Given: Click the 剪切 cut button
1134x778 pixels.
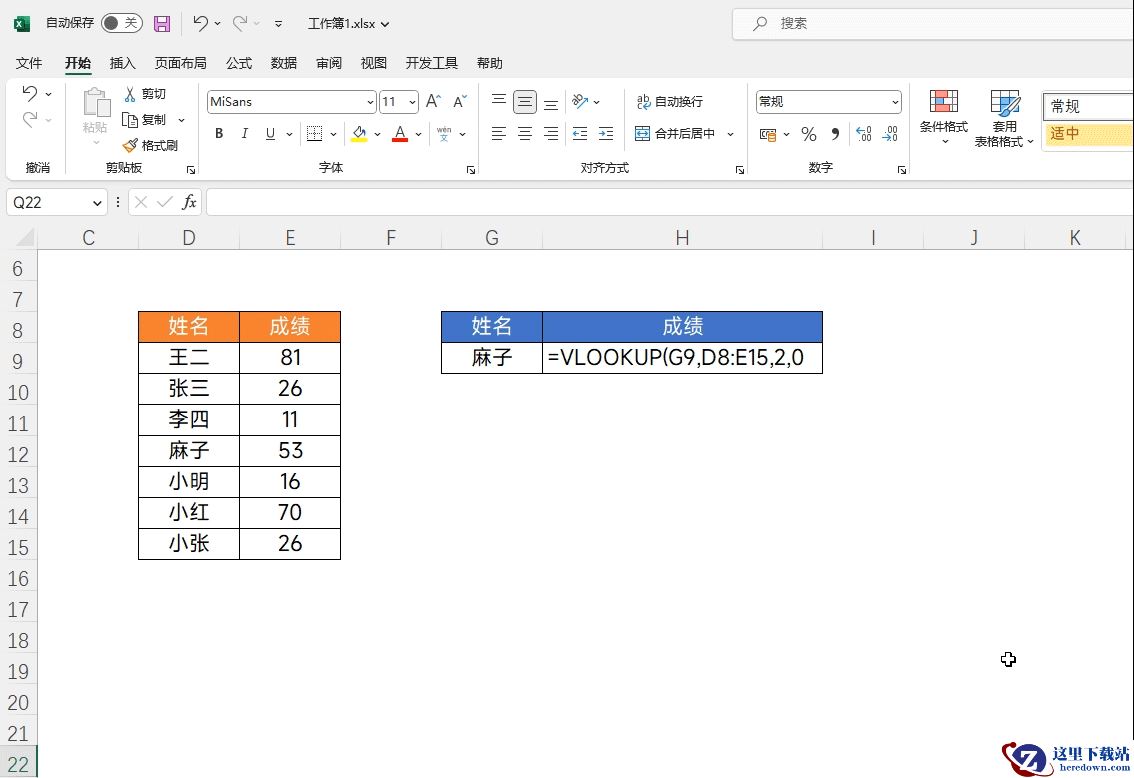Looking at the screenshot, I should [x=145, y=94].
